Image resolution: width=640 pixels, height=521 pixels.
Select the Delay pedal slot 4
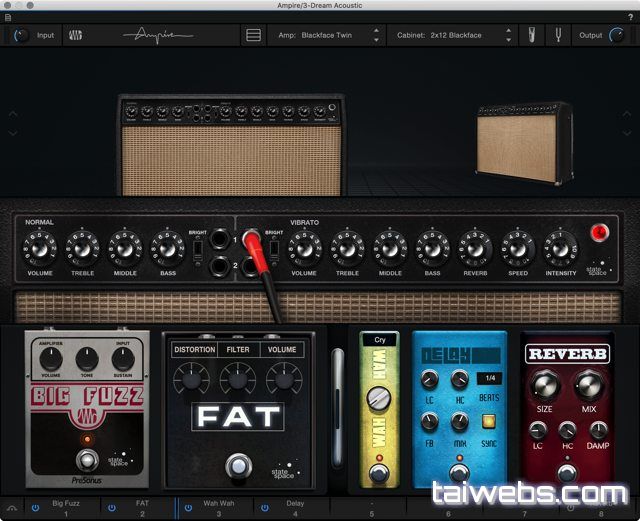294,507
